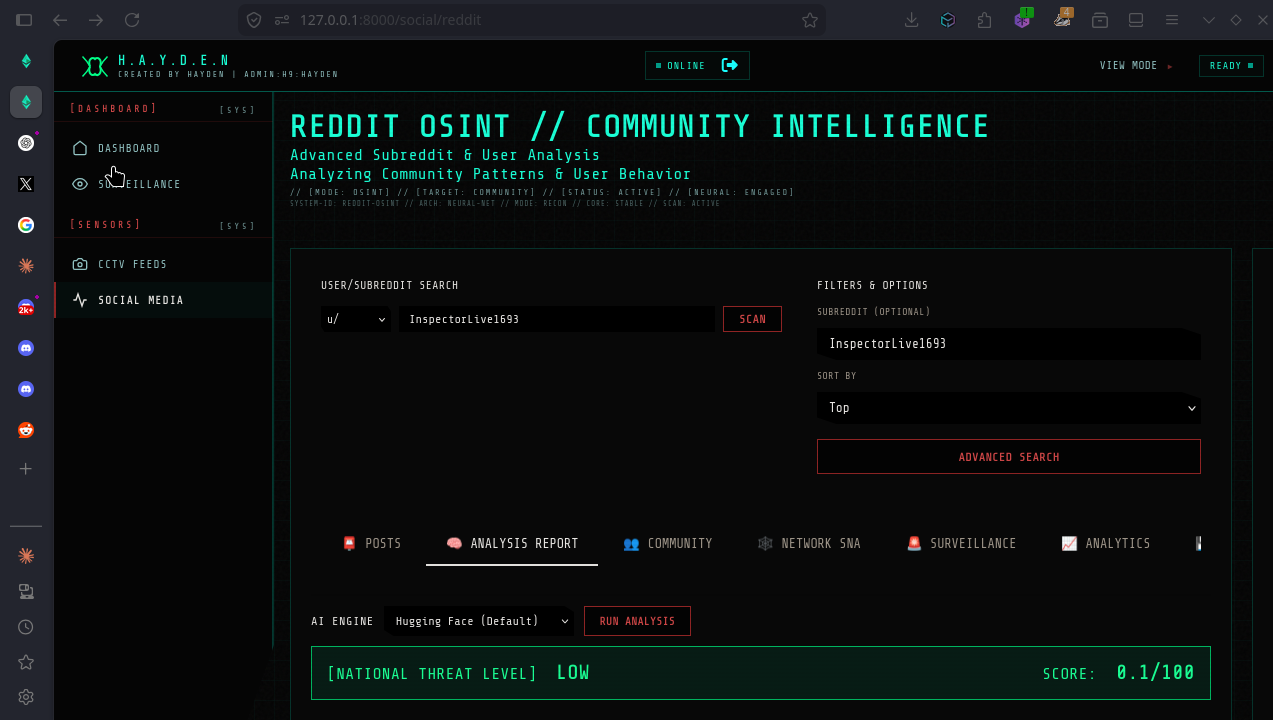Switch to the ANALYTICS tab
This screenshot has height=720, width=1273.
tap(1106, 544)
